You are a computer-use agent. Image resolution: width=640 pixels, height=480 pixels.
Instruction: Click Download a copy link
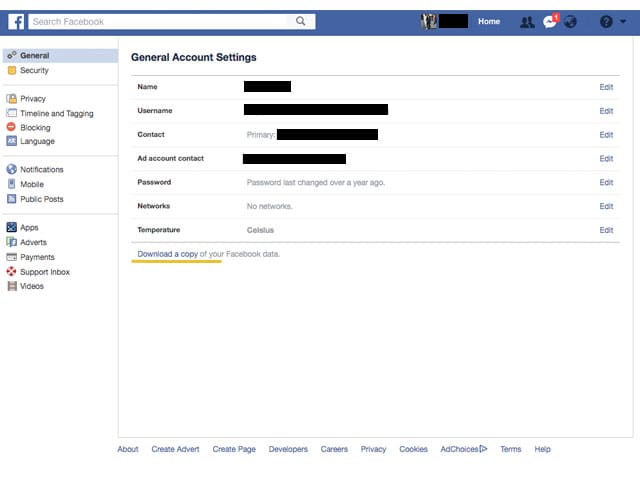coord(167,254)
